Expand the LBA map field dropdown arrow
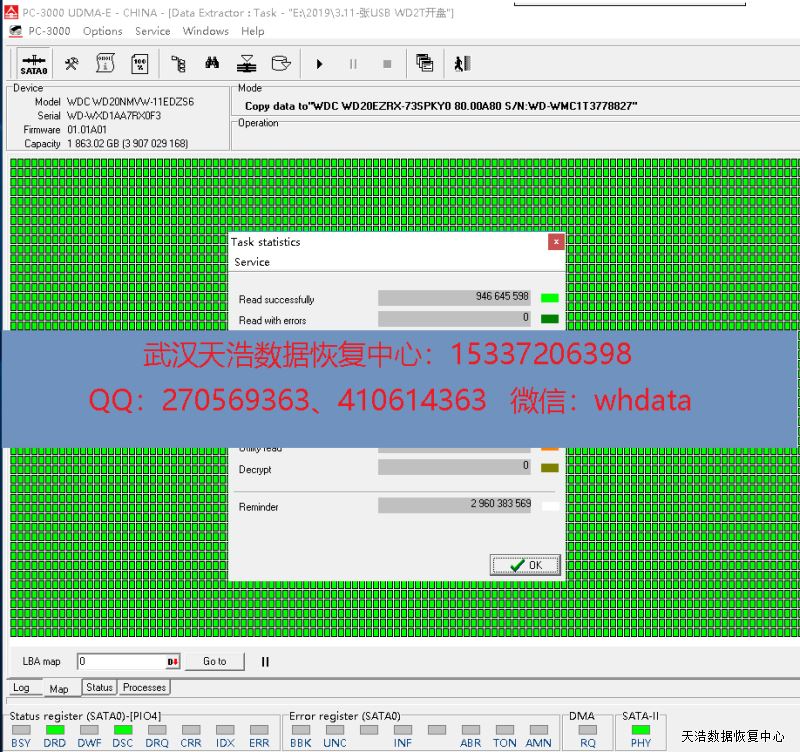800x752 pixels. pos(172,661)
